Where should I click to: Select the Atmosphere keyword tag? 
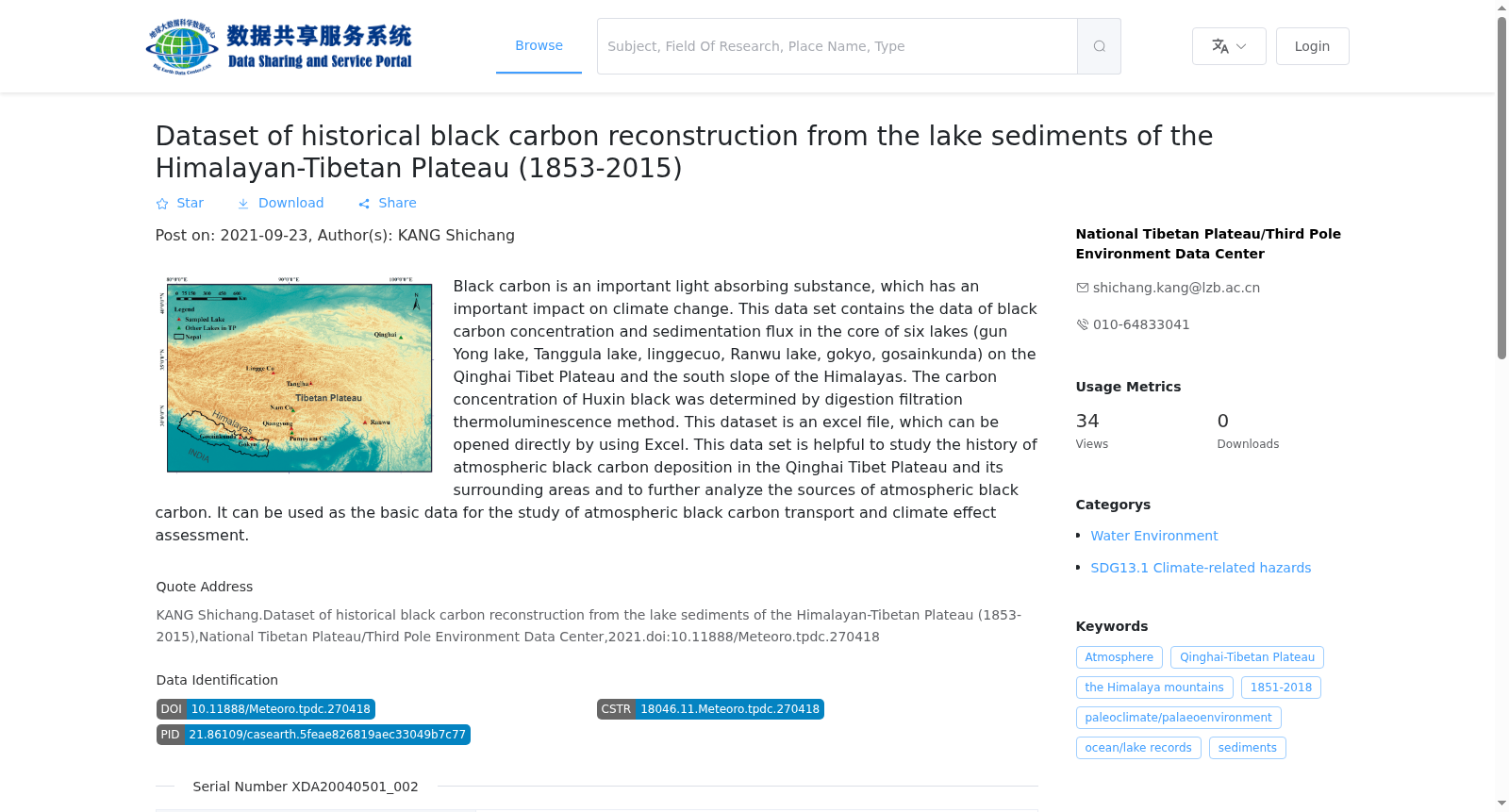point(1119,657)
